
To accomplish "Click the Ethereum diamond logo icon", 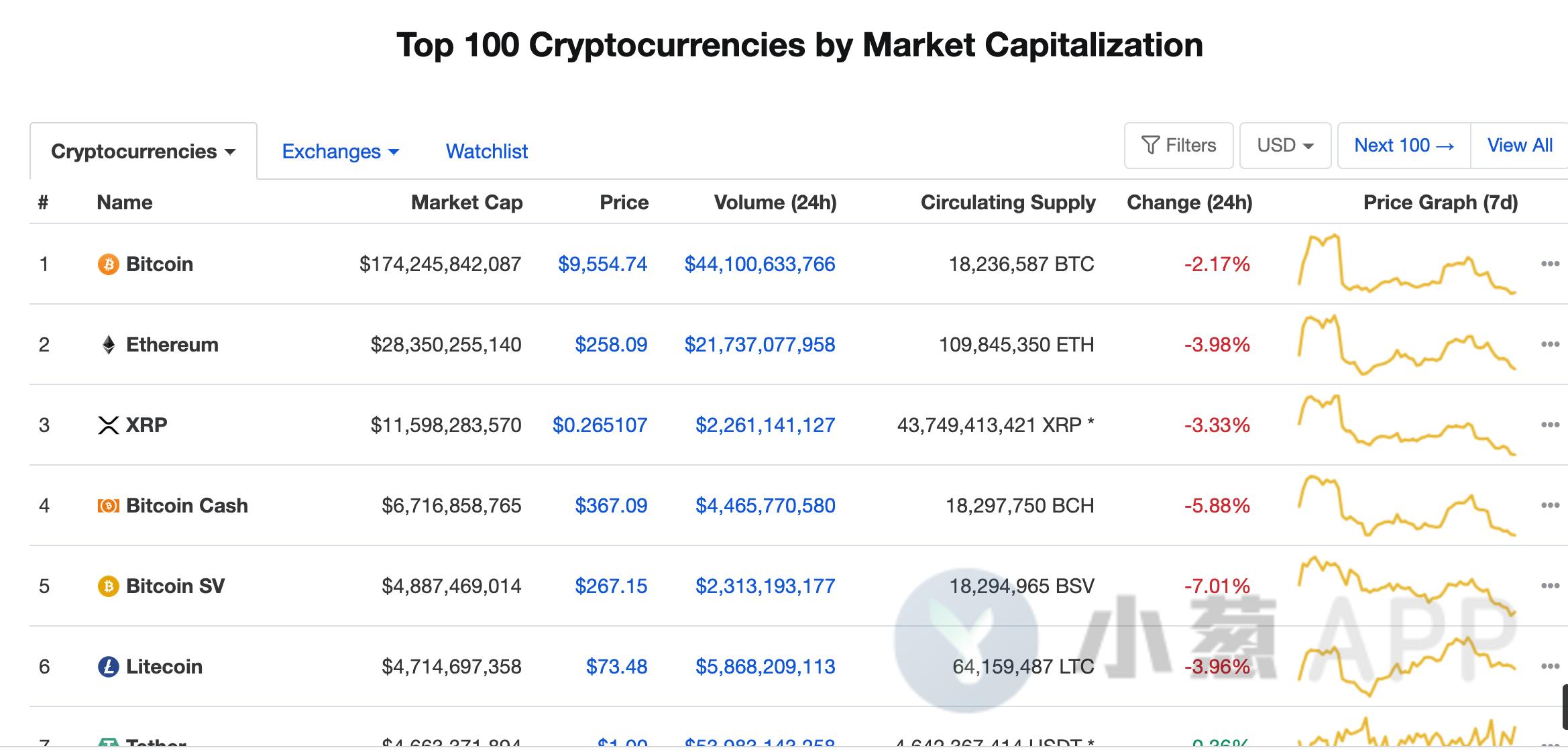I will click(108, 345).
